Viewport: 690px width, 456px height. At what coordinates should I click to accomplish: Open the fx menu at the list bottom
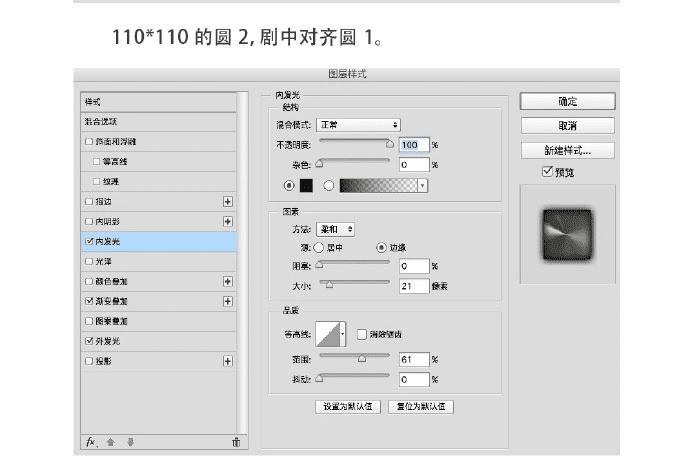pos(91,442)
